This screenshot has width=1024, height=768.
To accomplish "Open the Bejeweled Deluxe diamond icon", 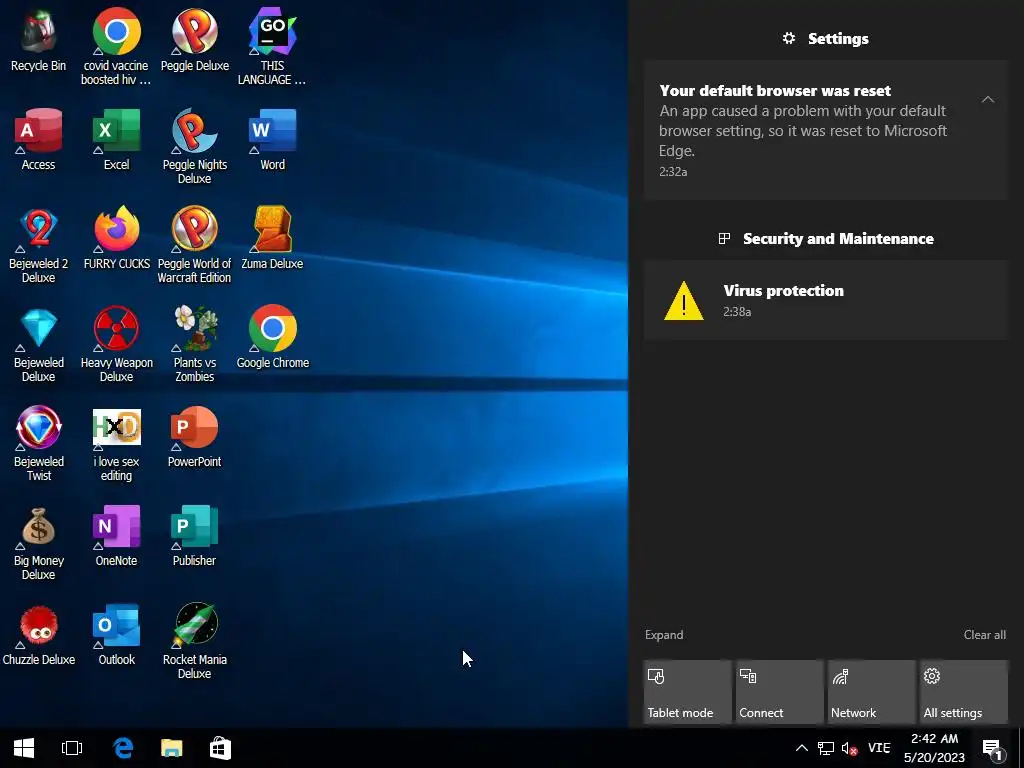I will click(x=39, y=345).
